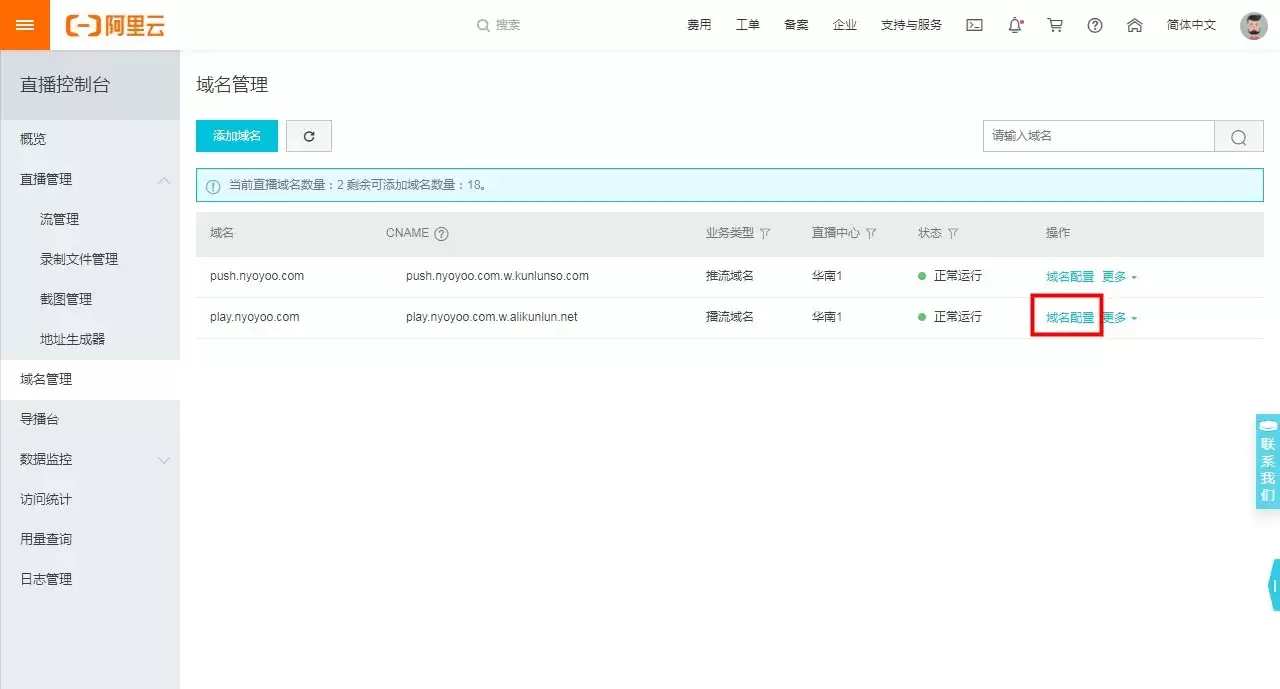Open the 工单 menu in header
This screenshot has height=689, width=1280.
748,25
